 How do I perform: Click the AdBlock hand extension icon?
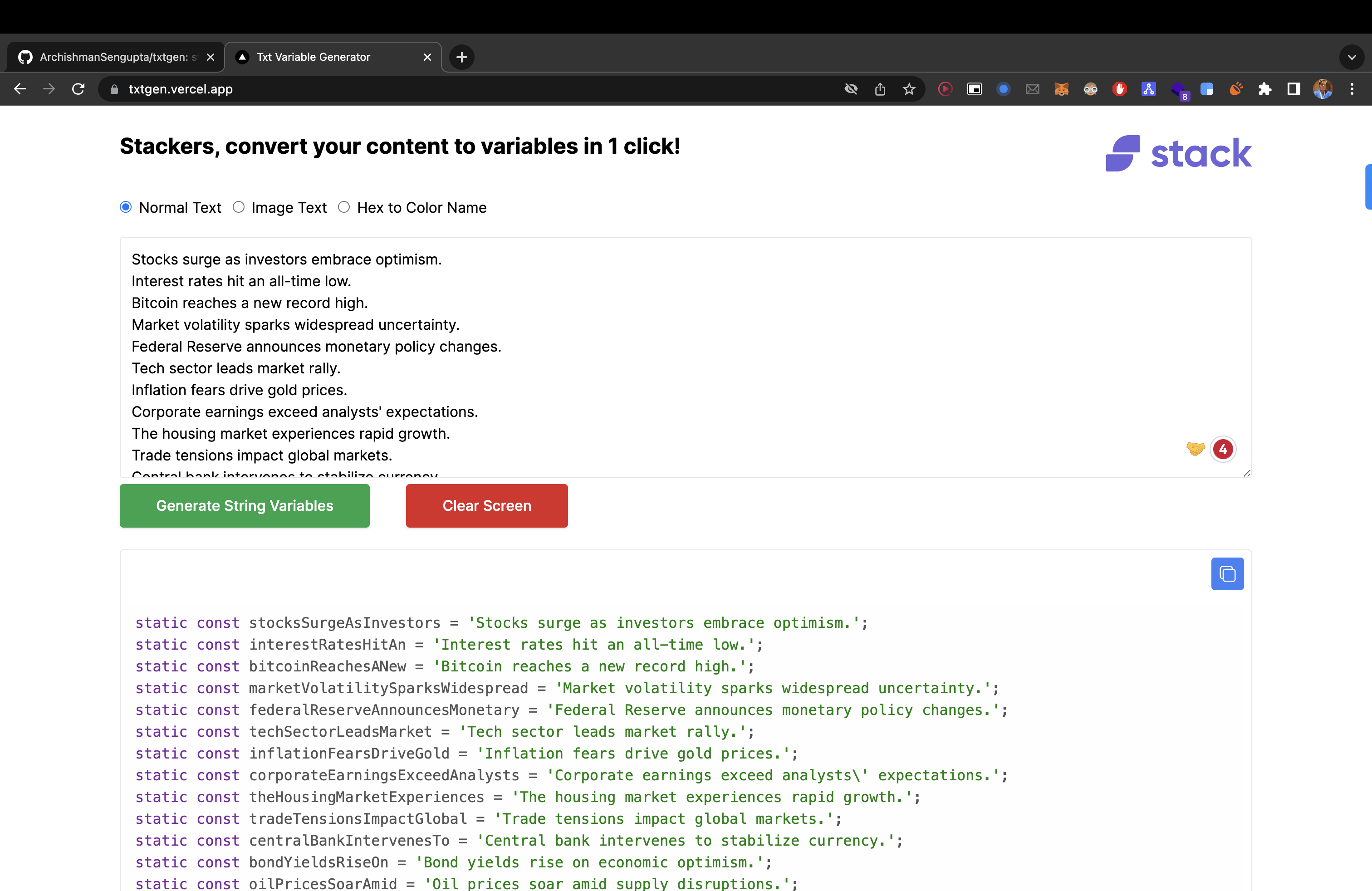click(1119, 89)
